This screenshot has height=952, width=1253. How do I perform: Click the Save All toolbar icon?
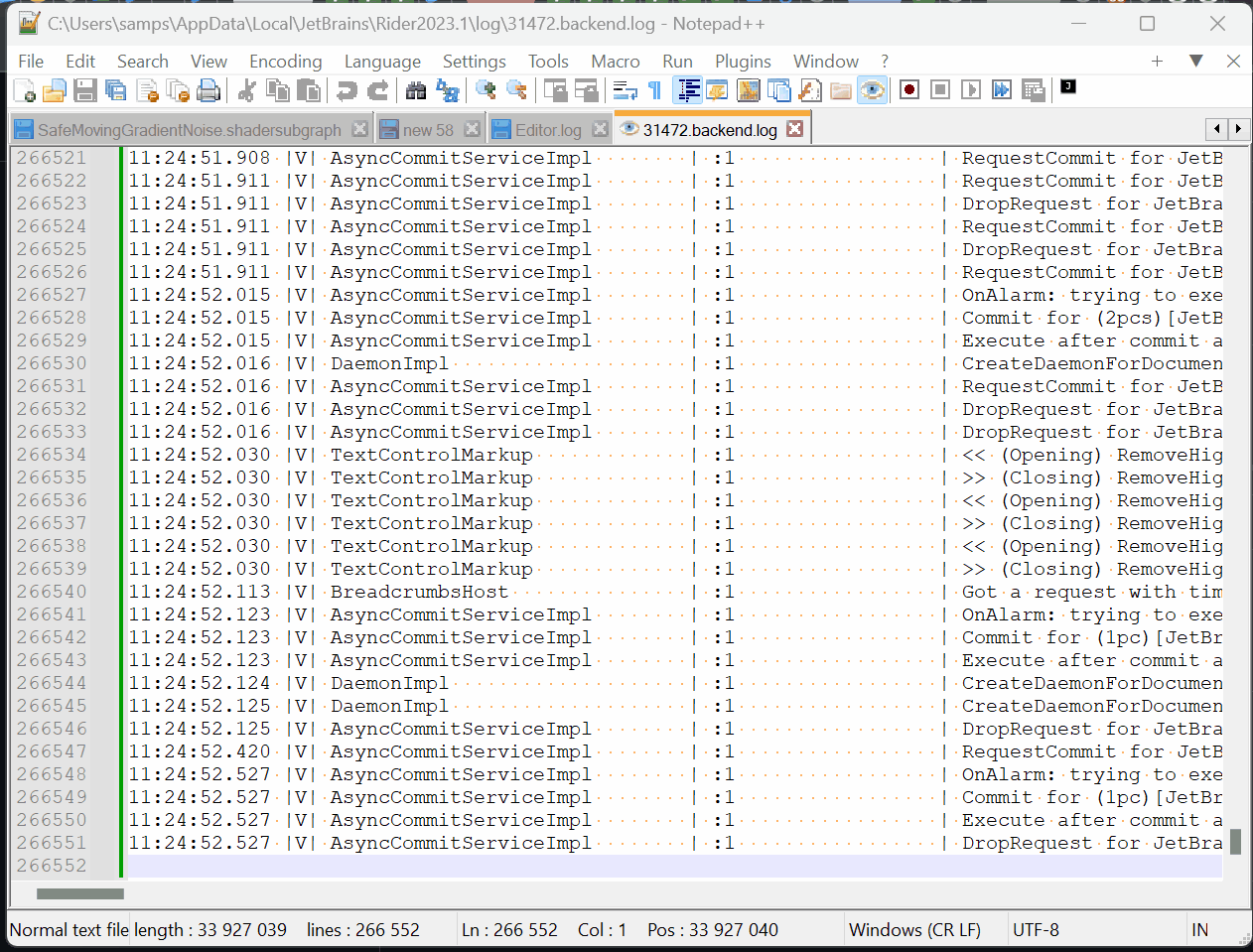click(x=116, y=89)
